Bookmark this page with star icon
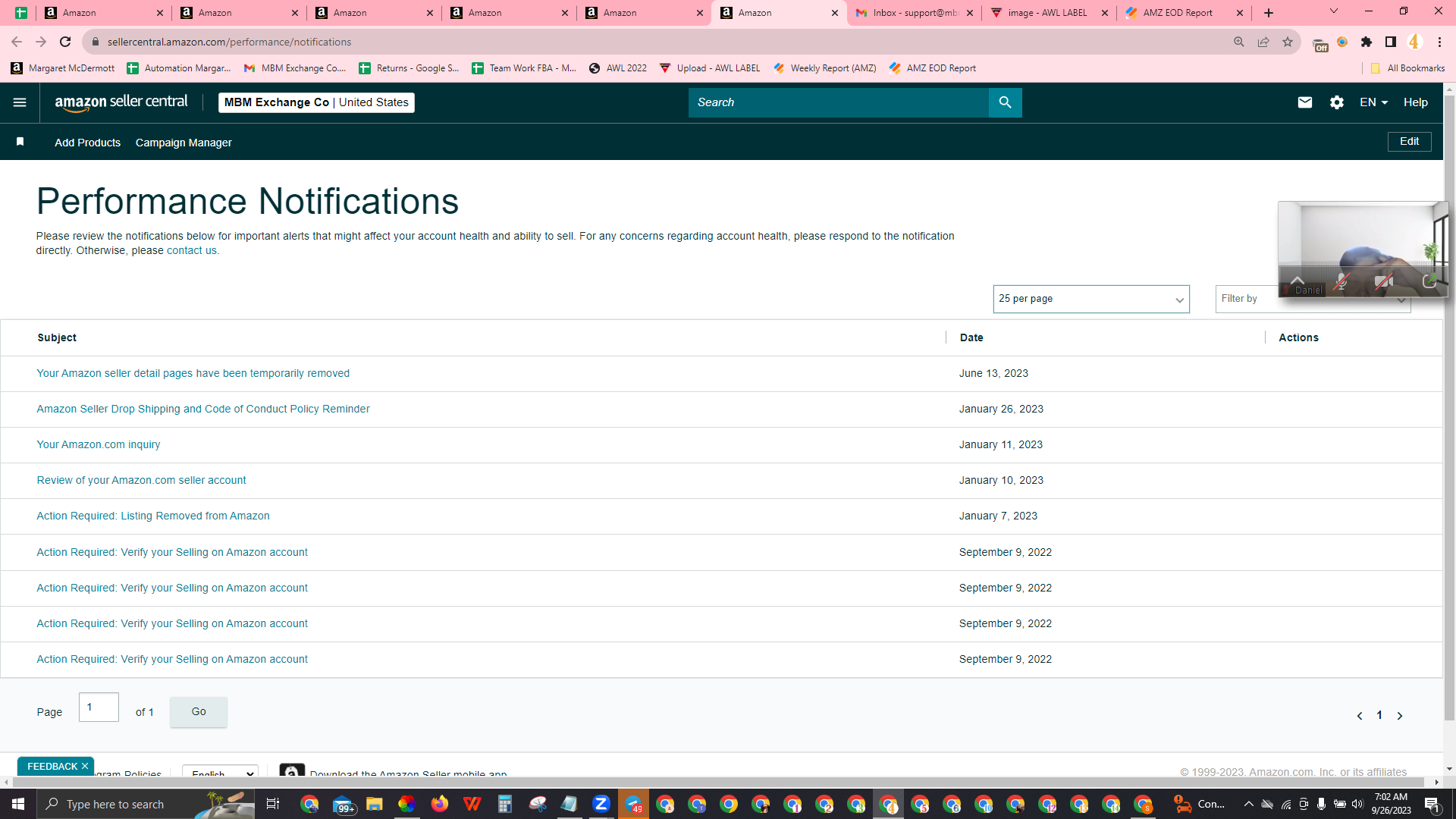This screenshot has height=819, width=1456. (x=1288, y=42)
